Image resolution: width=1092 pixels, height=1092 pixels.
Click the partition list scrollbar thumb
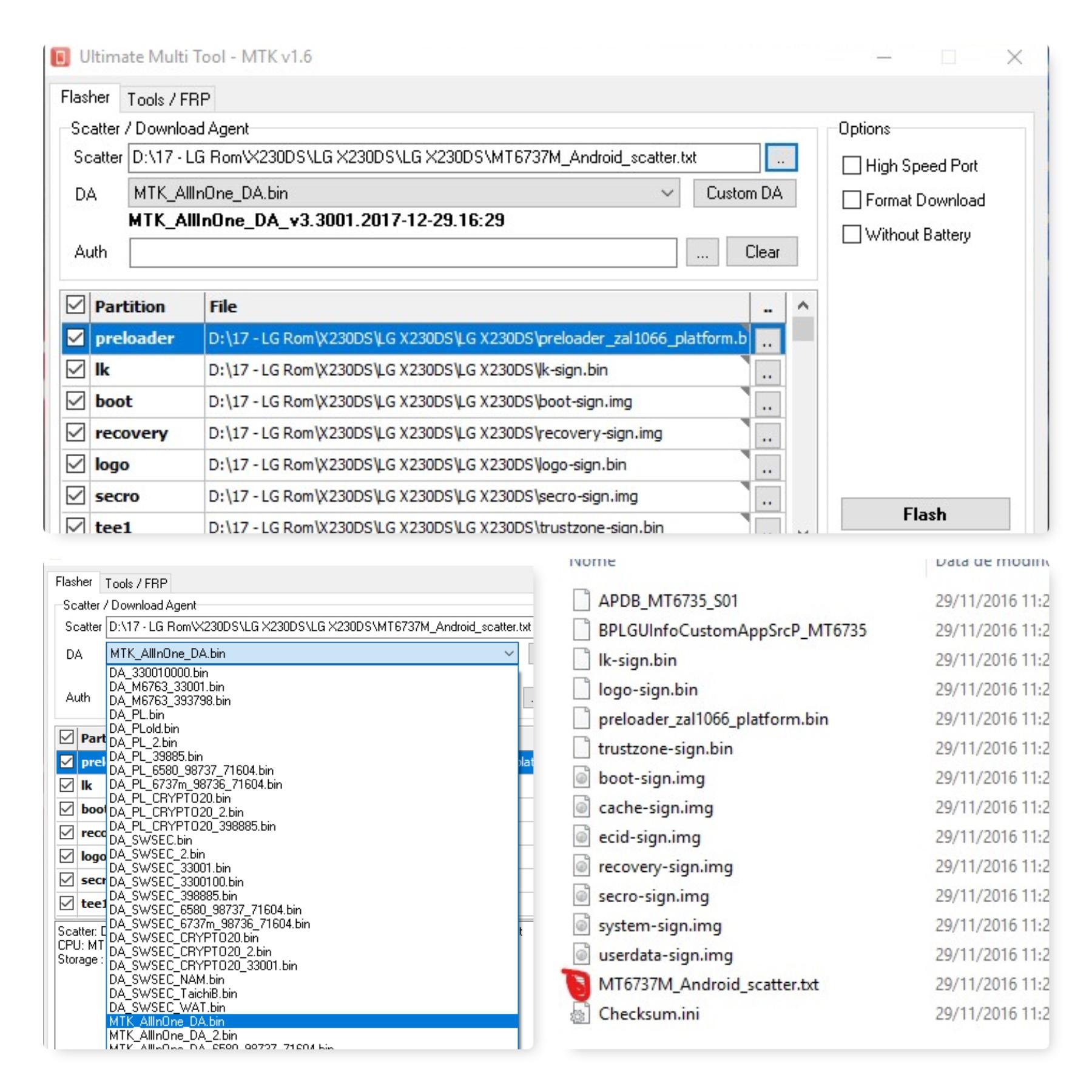[x=803, y=329]
